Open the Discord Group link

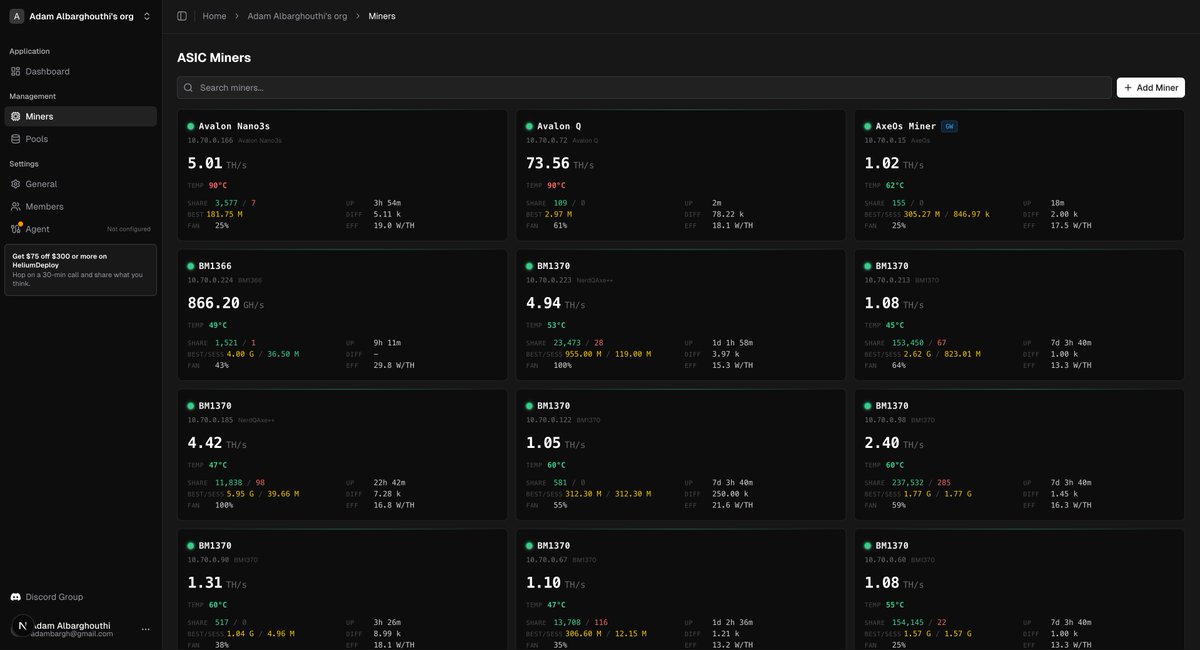point(80,597)
